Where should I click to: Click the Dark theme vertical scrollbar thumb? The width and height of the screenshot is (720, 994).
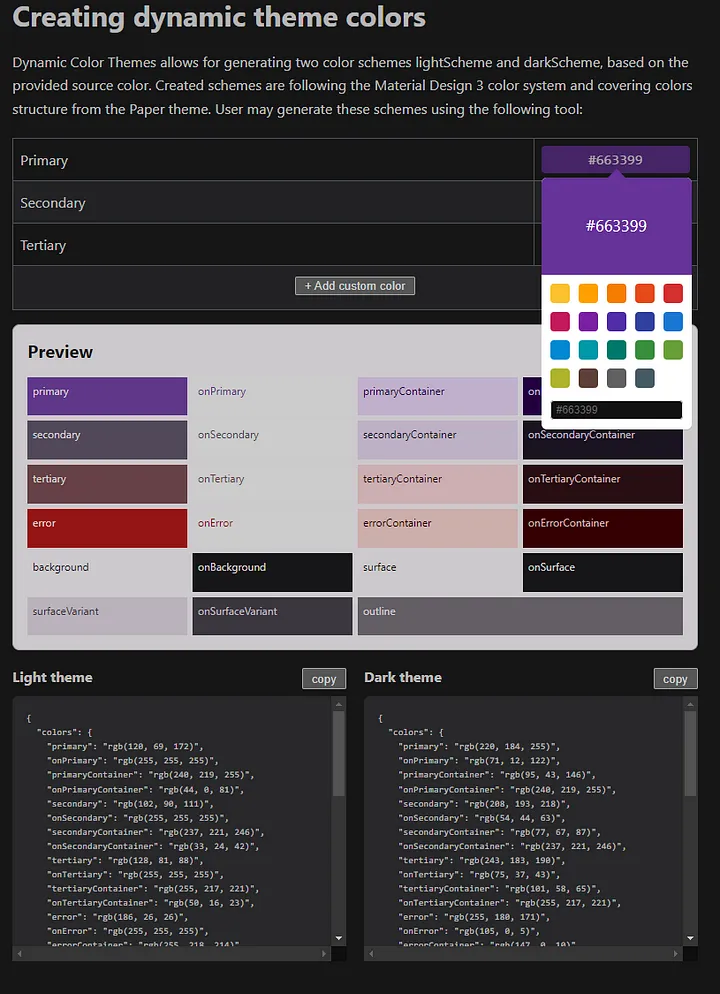click(x=691, y=755)
